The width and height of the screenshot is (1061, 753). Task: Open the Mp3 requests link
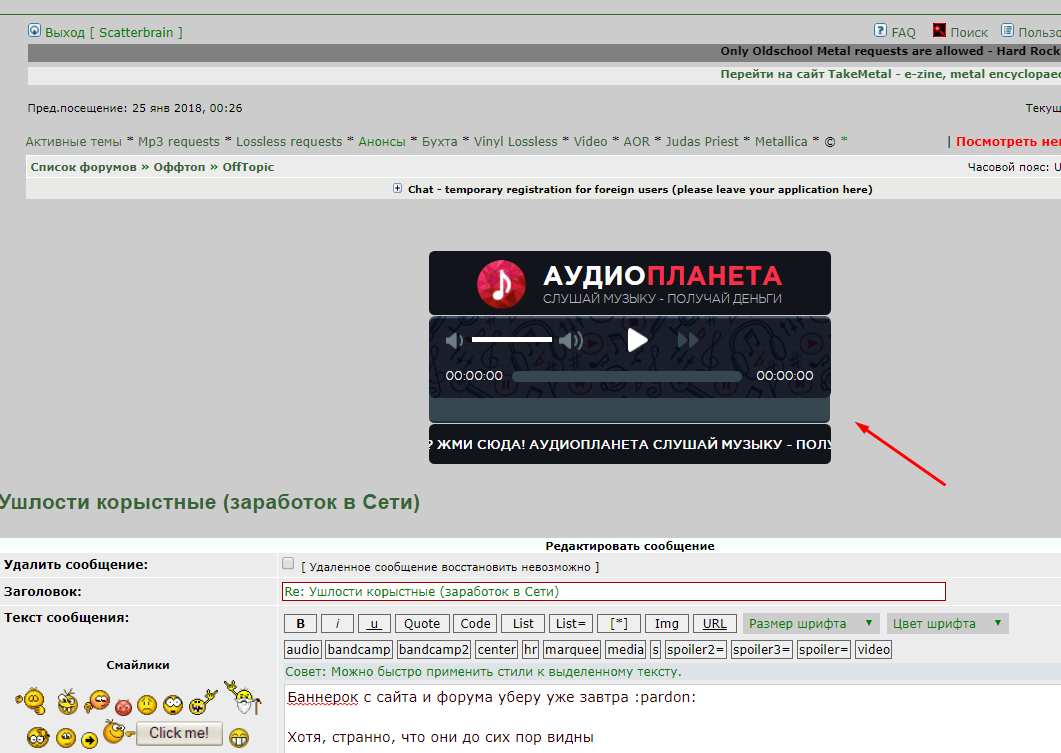(179, 141)
